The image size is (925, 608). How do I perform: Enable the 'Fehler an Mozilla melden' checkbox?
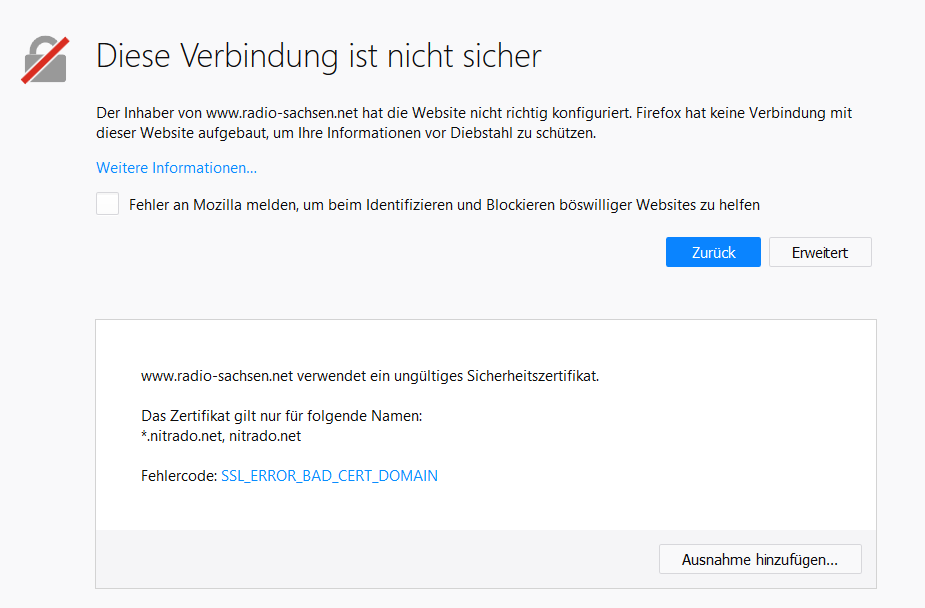tap(107, 204)
